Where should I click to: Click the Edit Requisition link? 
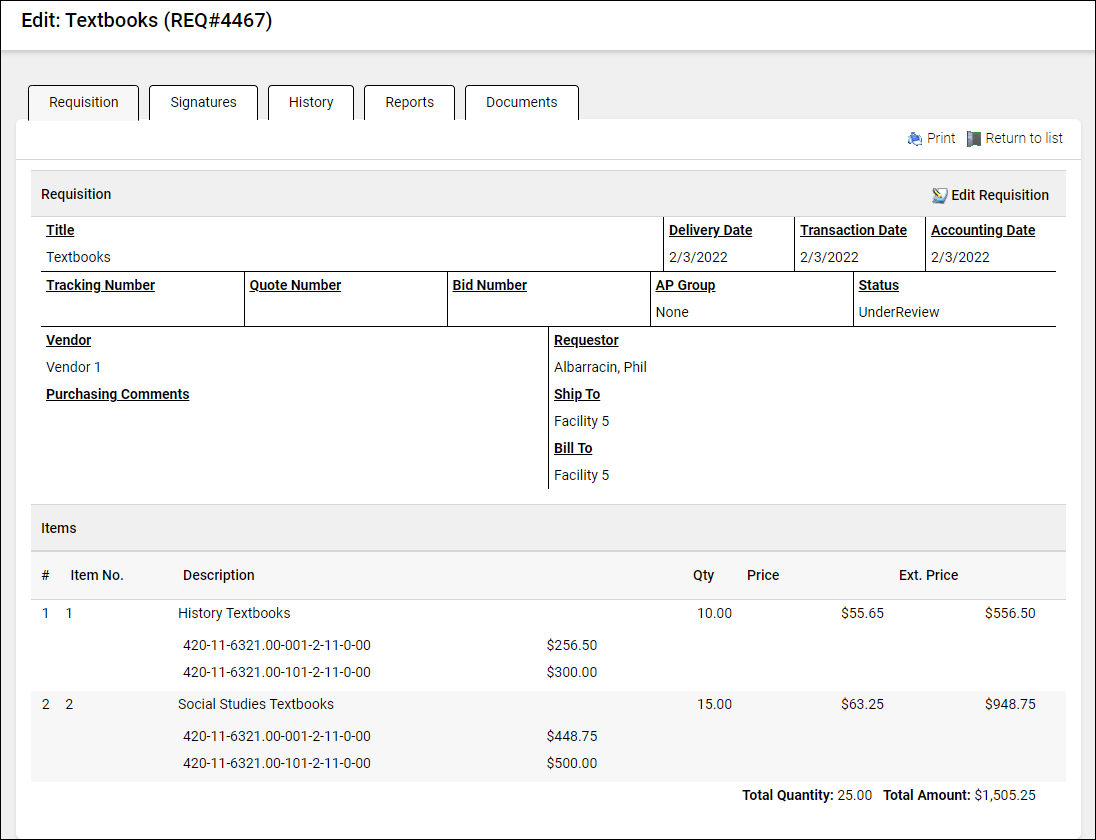point(999,195)
